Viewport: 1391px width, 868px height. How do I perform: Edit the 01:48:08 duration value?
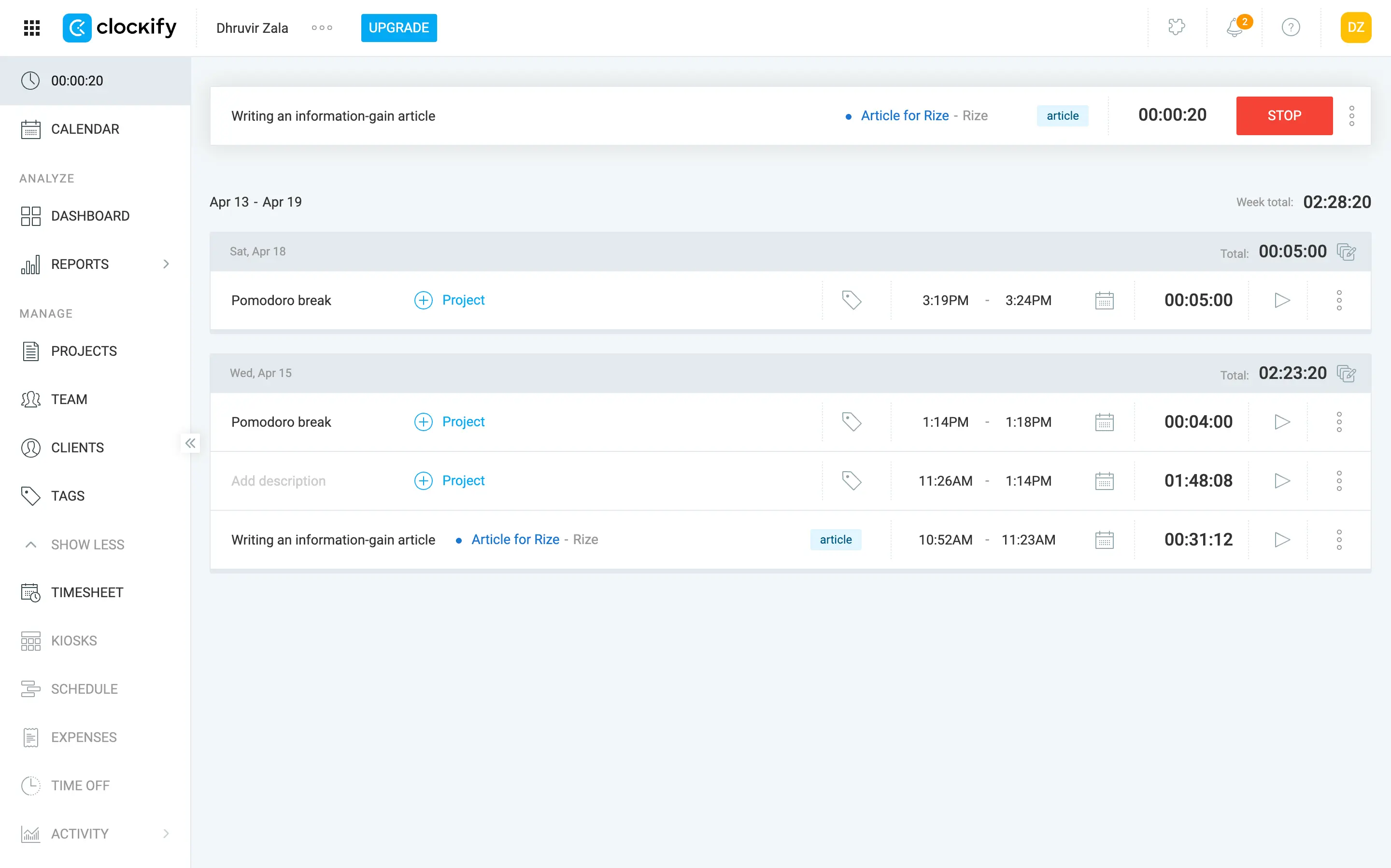pyautogui.click(x=1198, y=480)
